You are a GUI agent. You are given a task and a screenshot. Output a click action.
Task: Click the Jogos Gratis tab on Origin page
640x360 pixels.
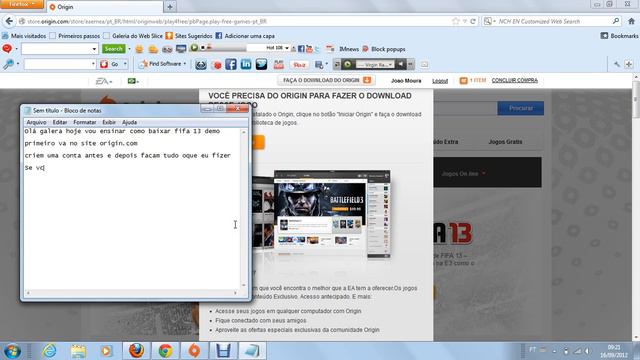click(505, 142)
